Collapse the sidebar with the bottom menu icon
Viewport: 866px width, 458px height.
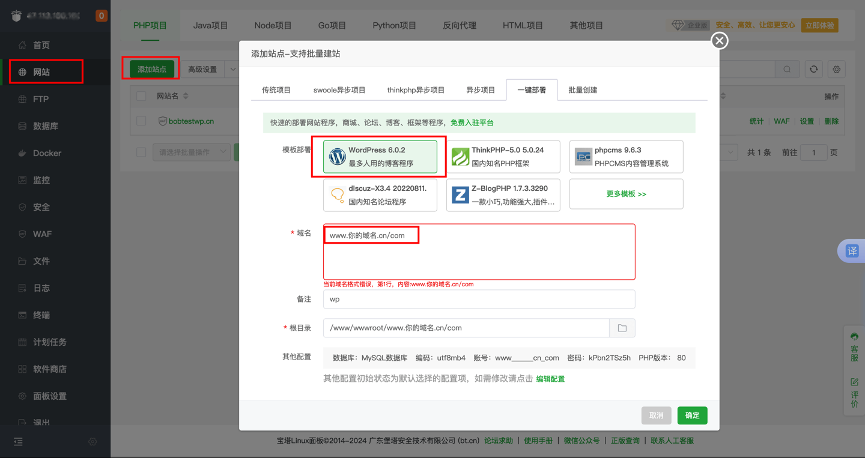(18, 442)
